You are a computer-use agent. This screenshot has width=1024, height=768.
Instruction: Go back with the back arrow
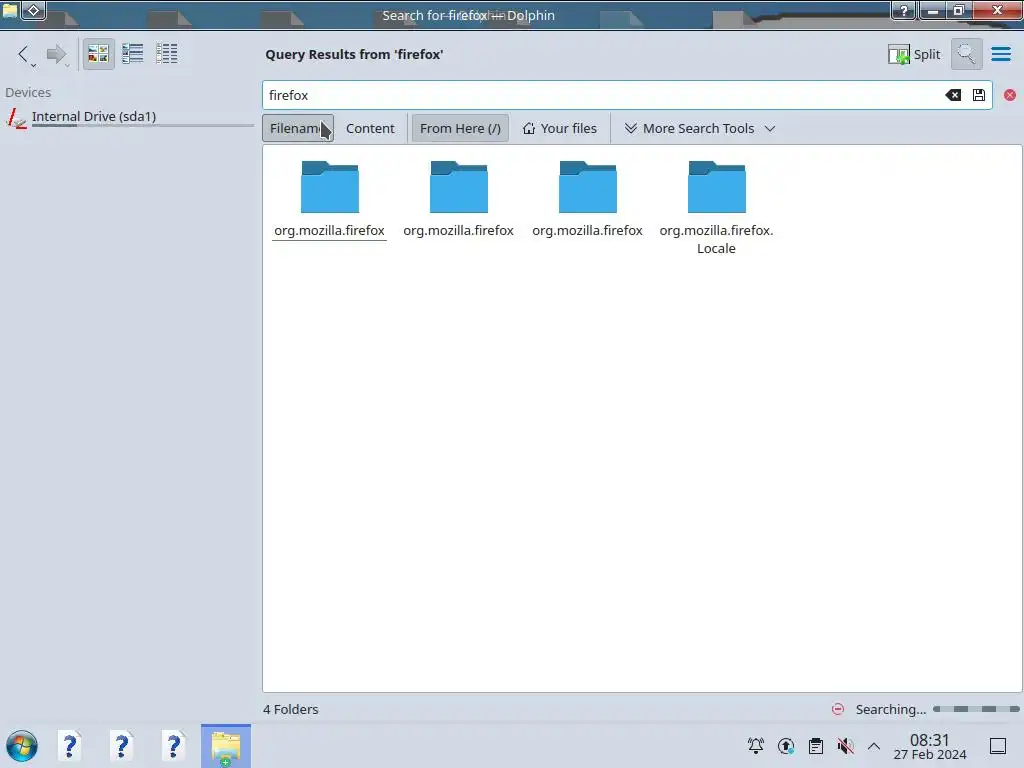(x=24, y=54)
